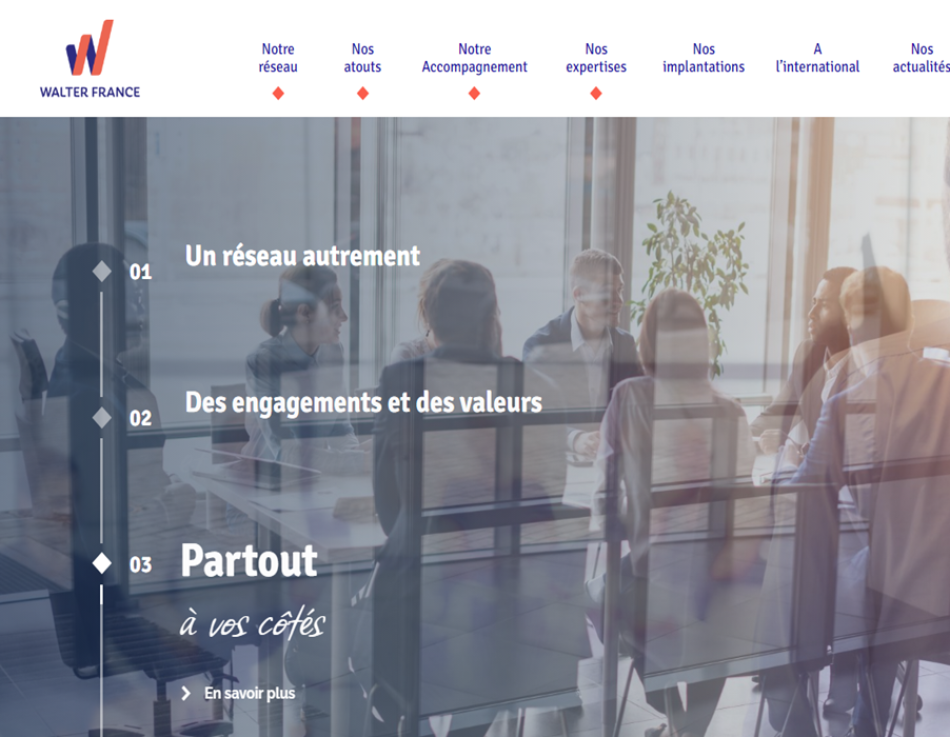Follow the En savoir plus link
Screen dimensions: 950x737
point(250,693)
